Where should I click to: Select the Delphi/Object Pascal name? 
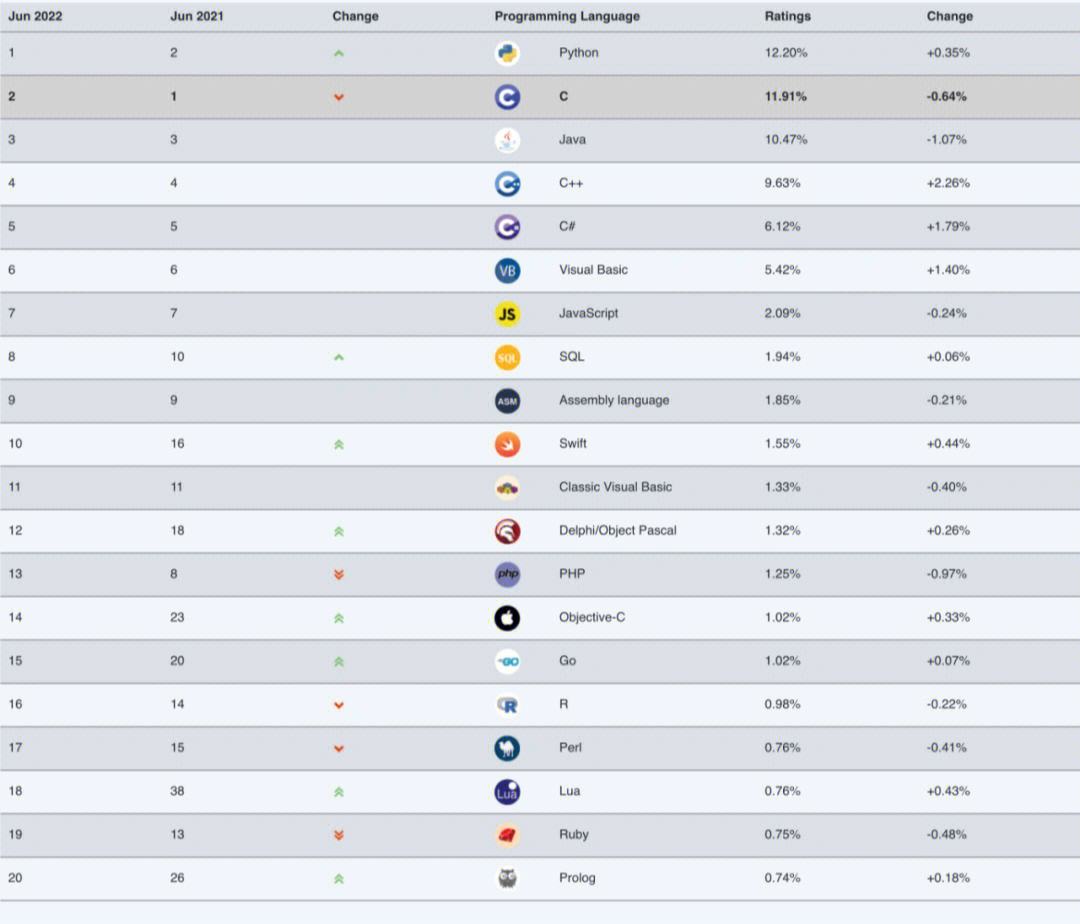[617, 530]
